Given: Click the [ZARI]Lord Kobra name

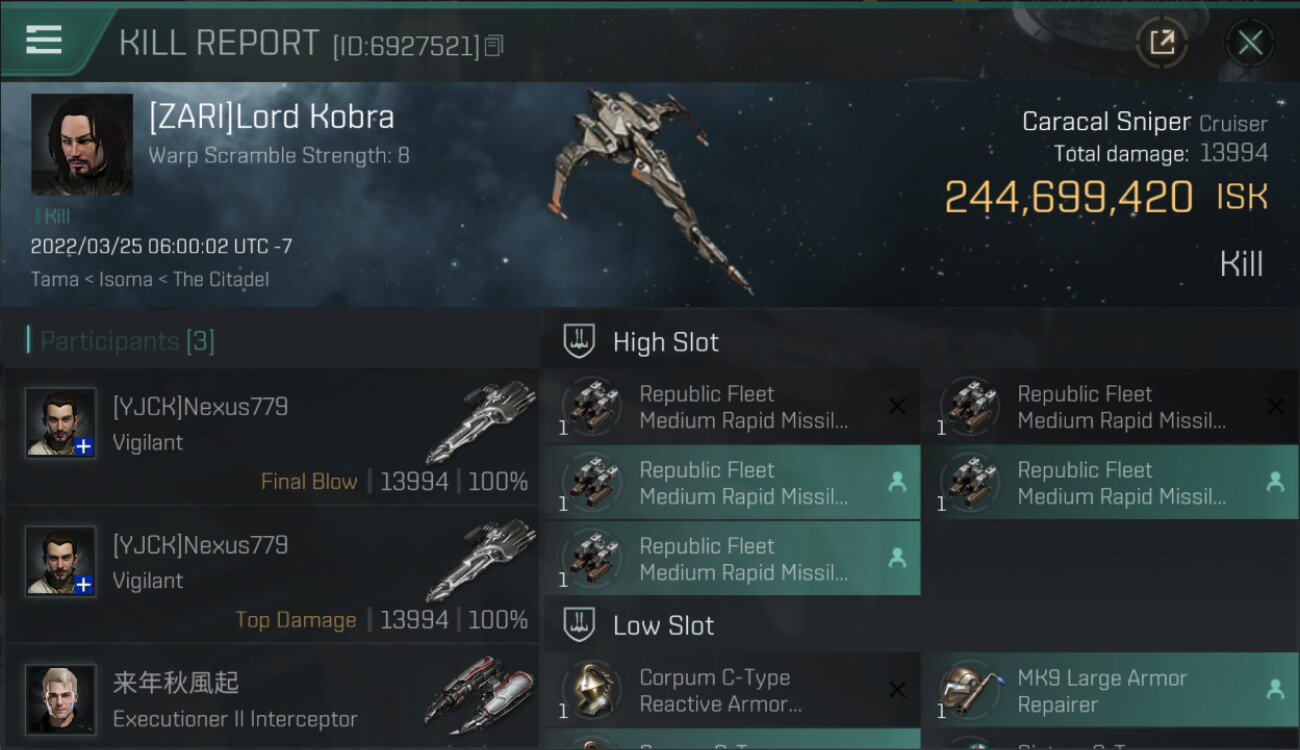Looking at the screenshot, I should point(271,117).
